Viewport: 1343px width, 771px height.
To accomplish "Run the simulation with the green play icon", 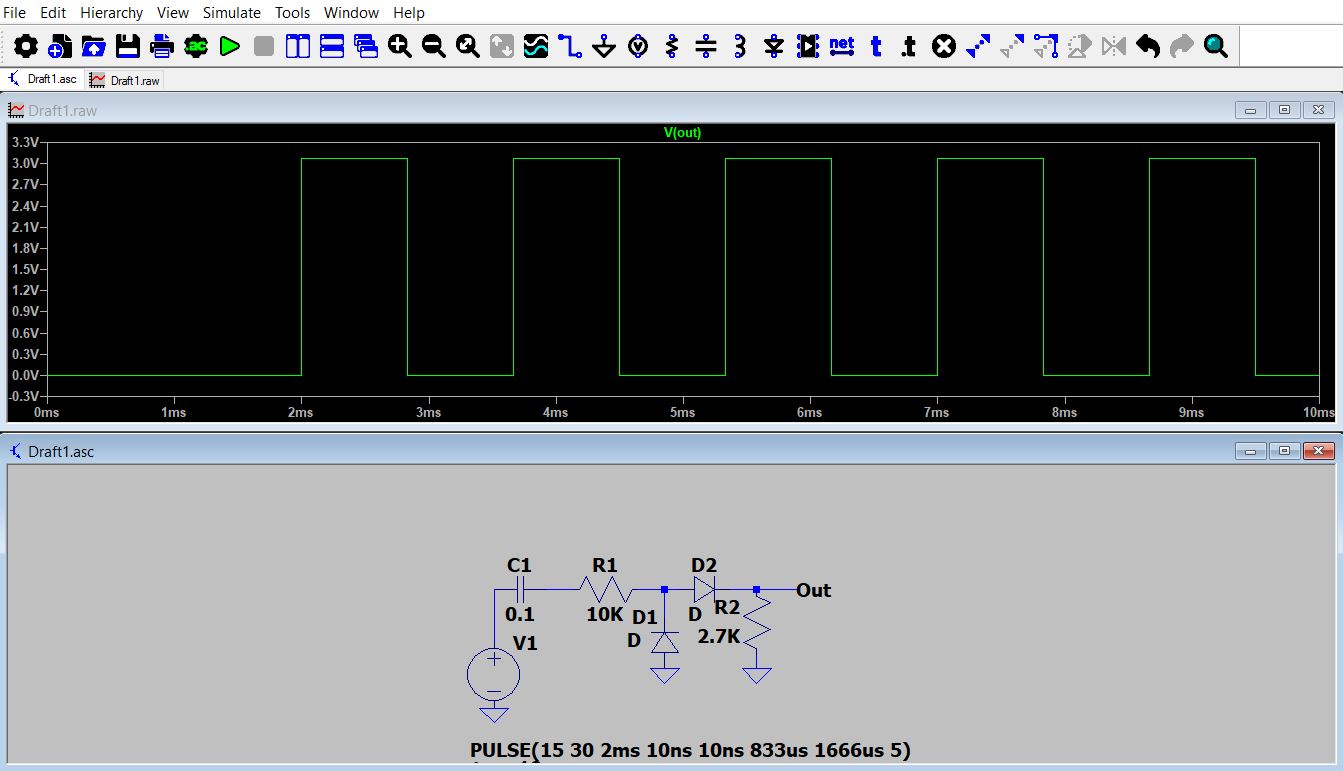I will pyautogui.click(x=229, y=45).
